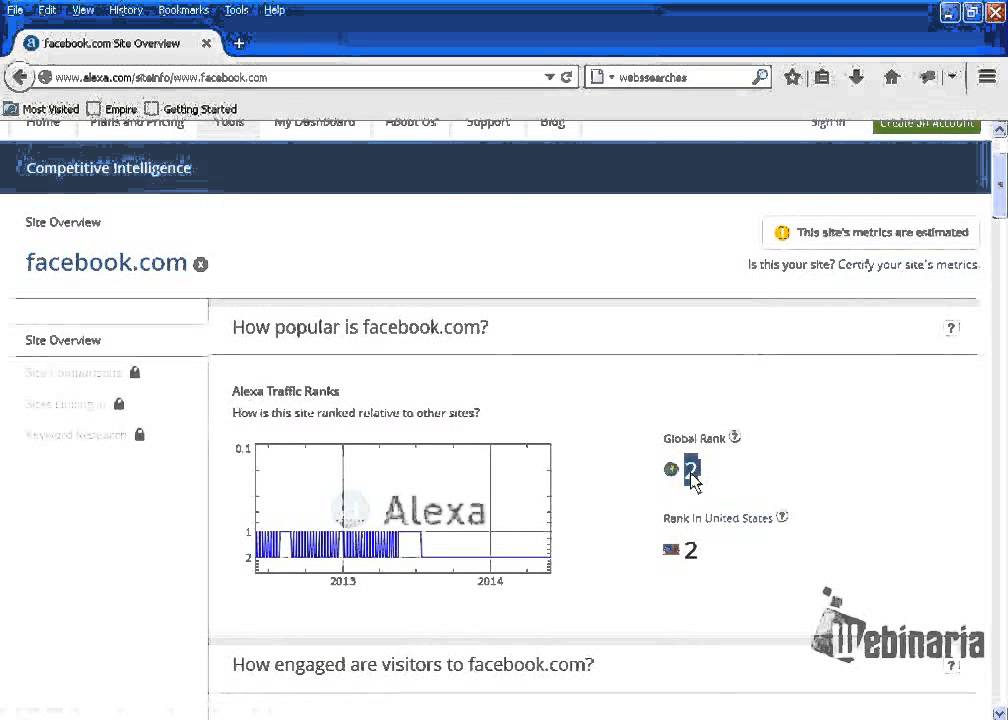Click the highlighted global rank value 2
Image resolution: width=1008 pixels, height=720 pixels.
692,469
